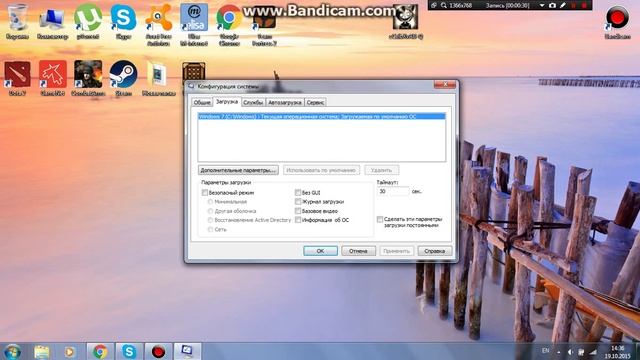Tick the Без GUI checkbox

298,192
